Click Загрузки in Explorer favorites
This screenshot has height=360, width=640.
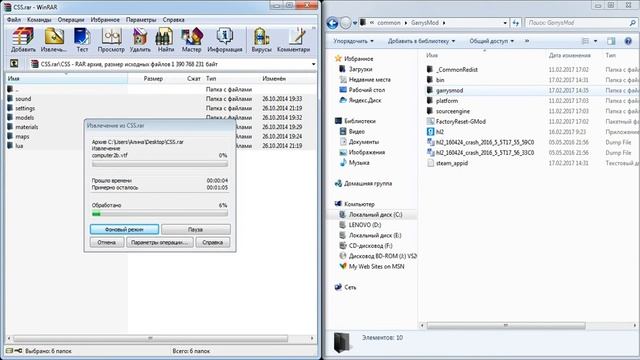(x=356, y=69)
